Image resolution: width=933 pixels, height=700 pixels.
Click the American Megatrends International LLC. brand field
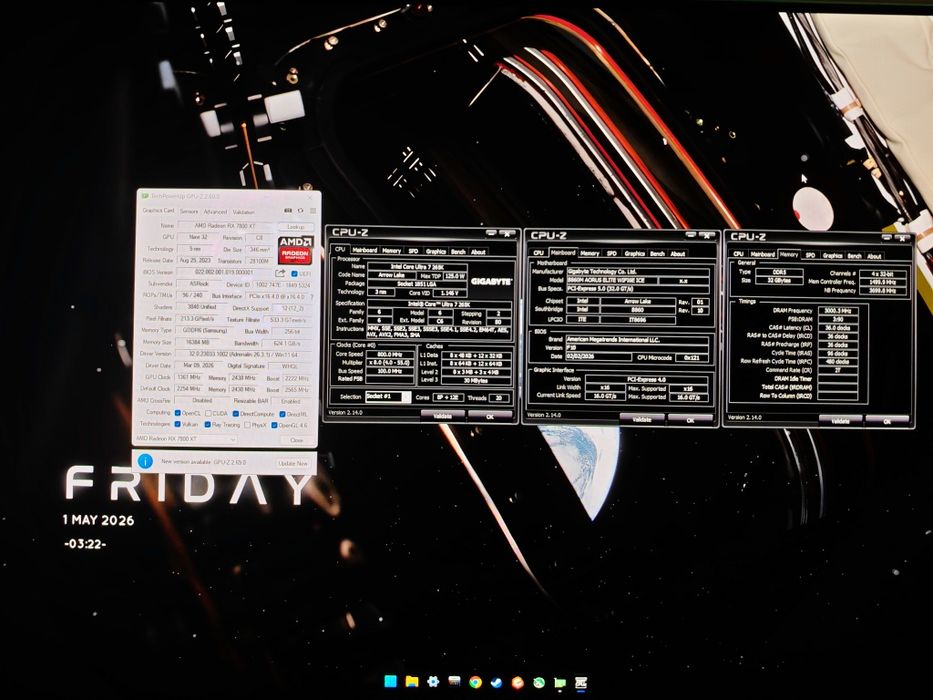pos(637,339)
